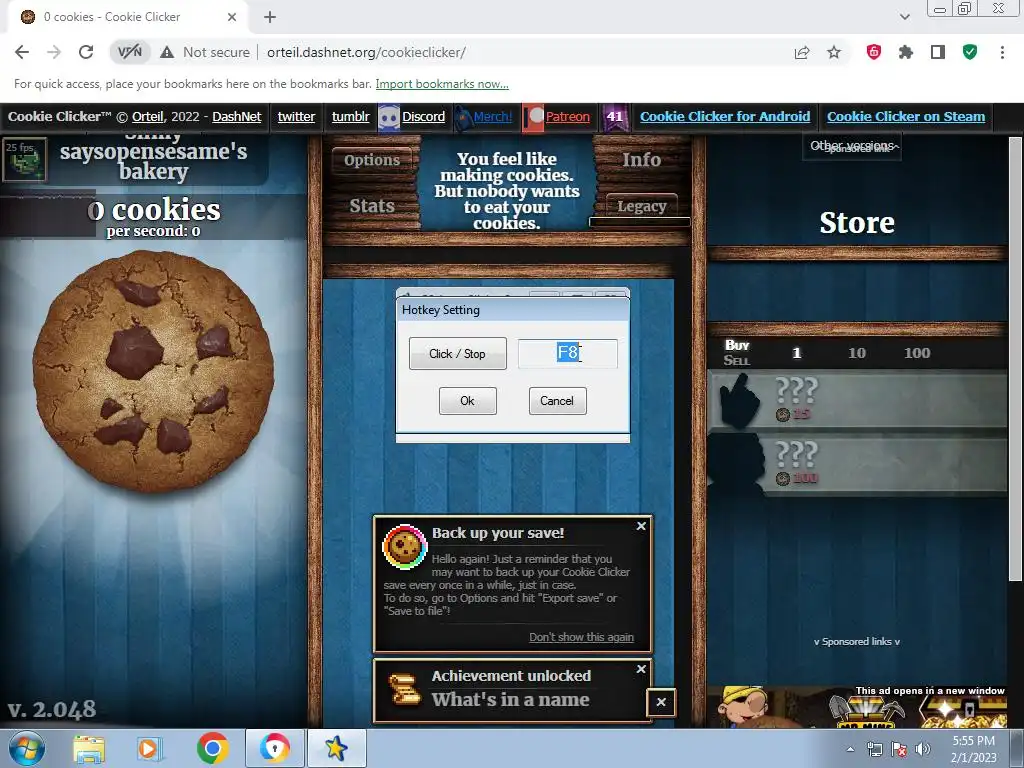Open the gold miner sponsored ad
The width and height of the screenshot is (1024, 768).
(x=857, y=707)
